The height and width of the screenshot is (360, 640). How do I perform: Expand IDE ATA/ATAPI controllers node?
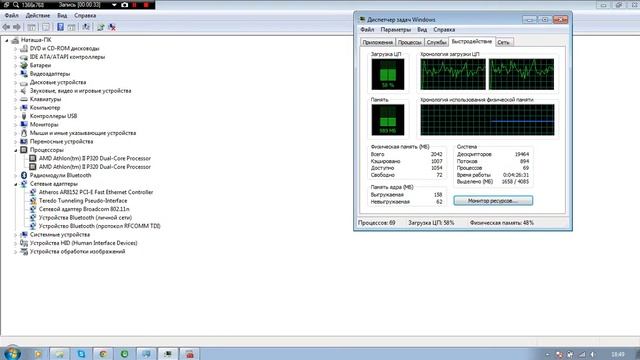point(16,57)
